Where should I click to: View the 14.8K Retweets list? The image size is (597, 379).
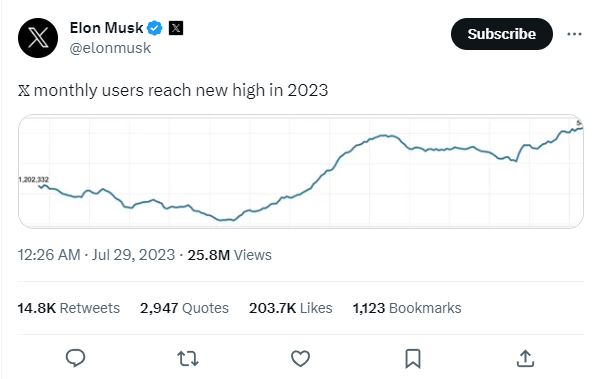[69, 308]
